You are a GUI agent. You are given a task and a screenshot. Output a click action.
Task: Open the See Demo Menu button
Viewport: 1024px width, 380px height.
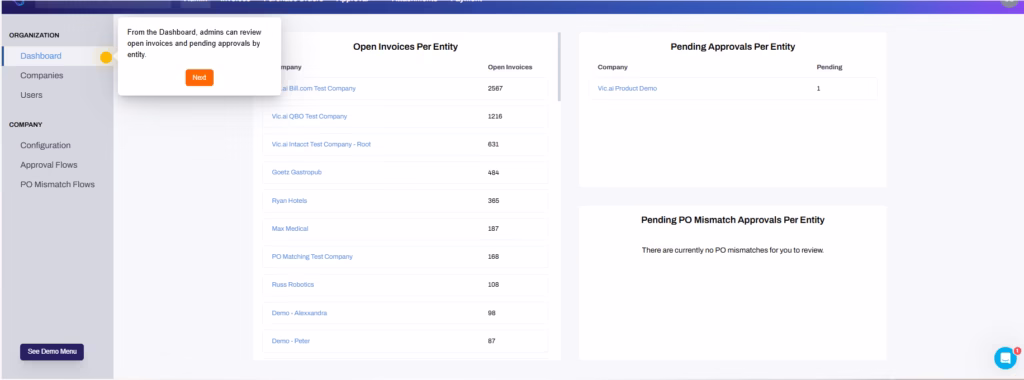(x=52, y=351)
